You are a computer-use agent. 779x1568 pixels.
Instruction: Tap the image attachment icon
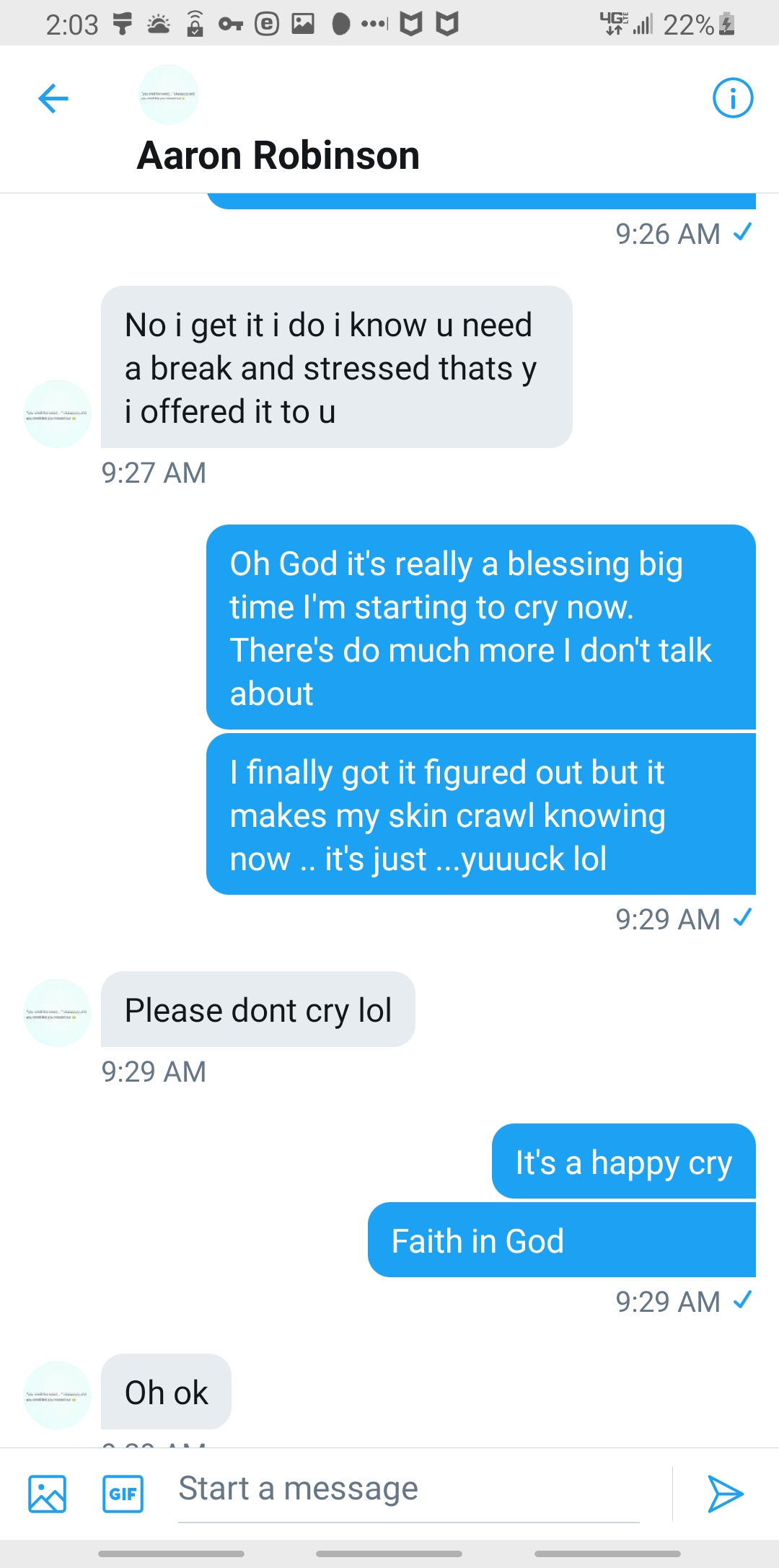tap(47, 1493)
